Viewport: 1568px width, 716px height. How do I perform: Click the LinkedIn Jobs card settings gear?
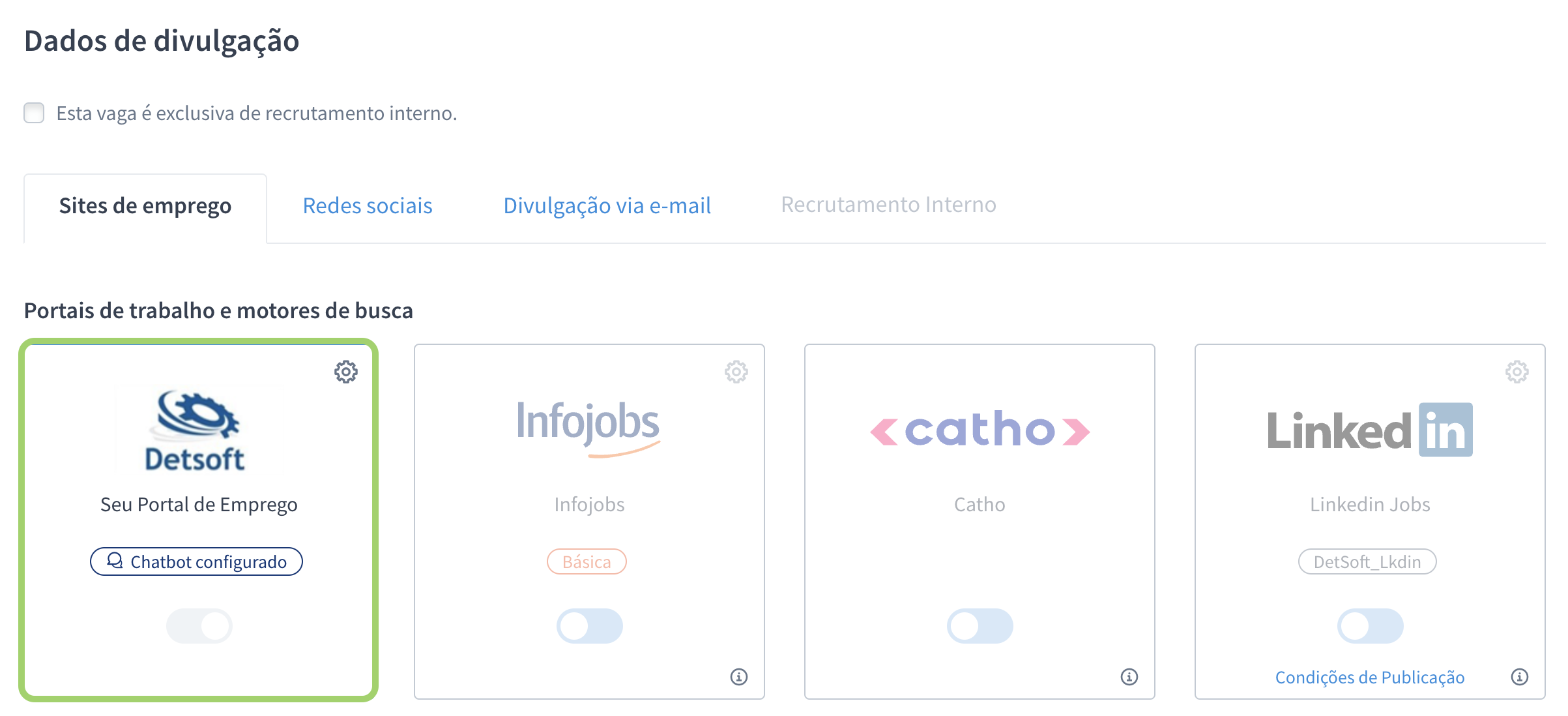pos(1517,372)
